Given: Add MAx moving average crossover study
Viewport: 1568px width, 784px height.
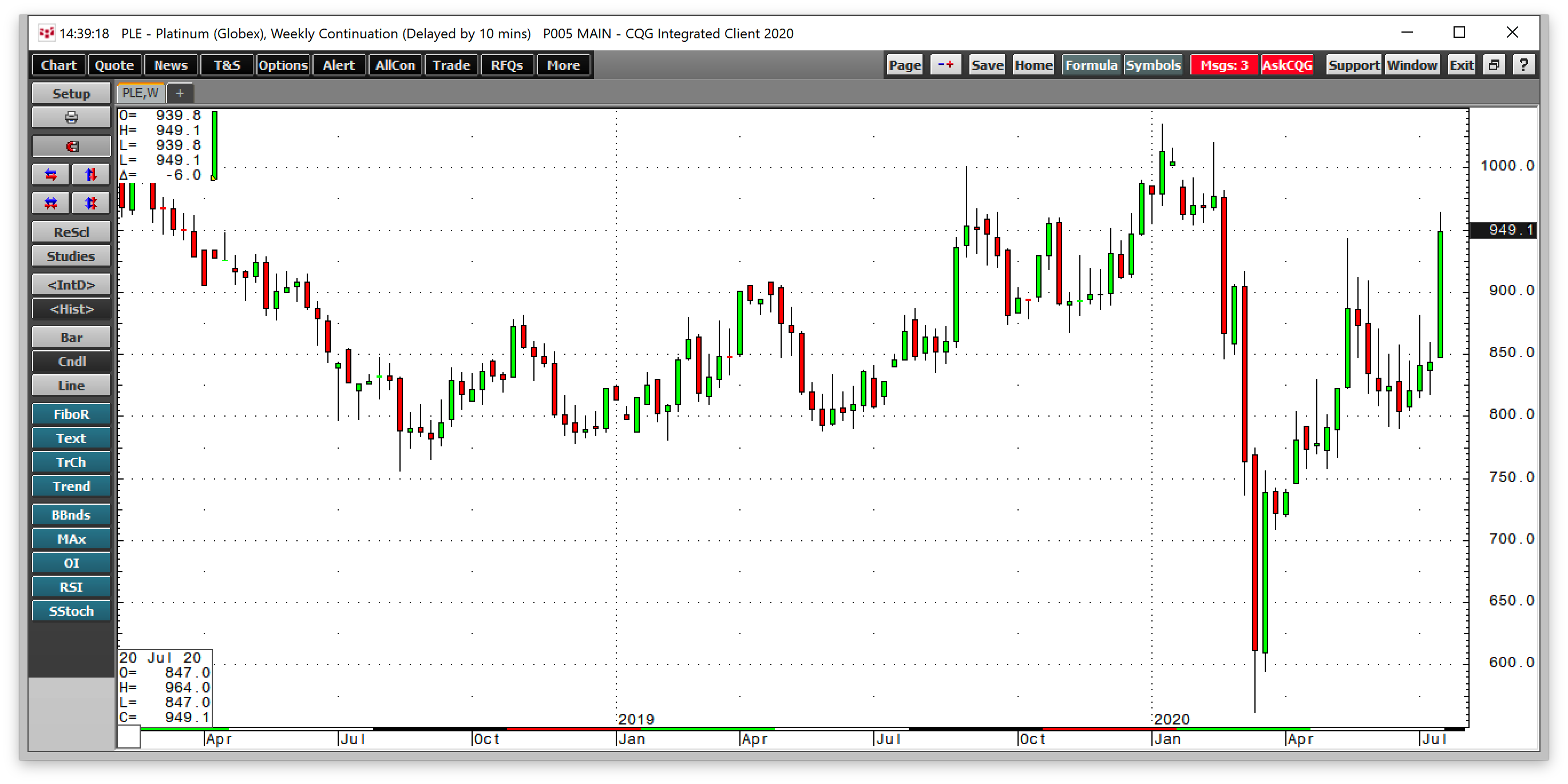Looking at the screenshot, I should pos(71,539).
